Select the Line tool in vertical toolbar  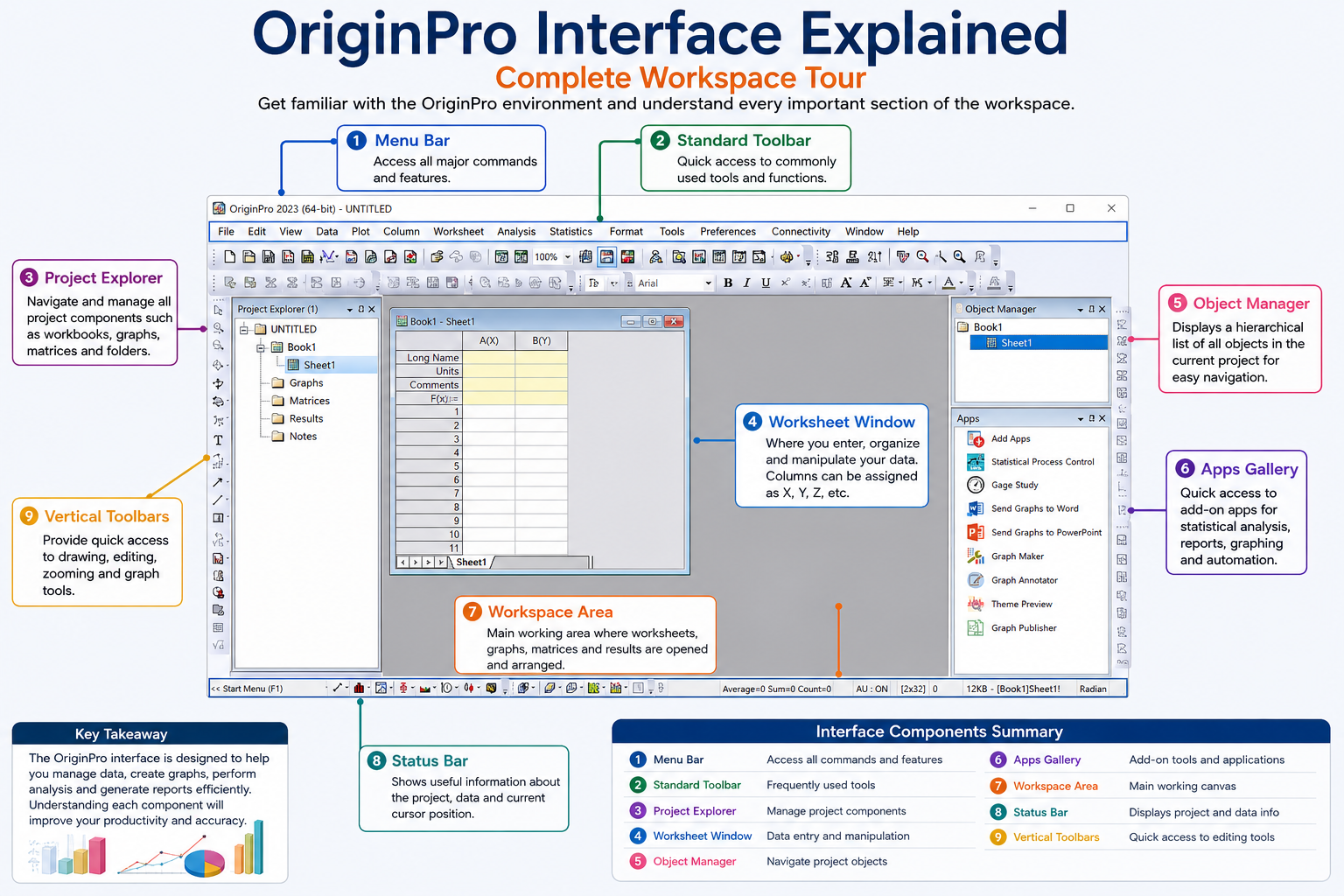[x=218, y=500]
